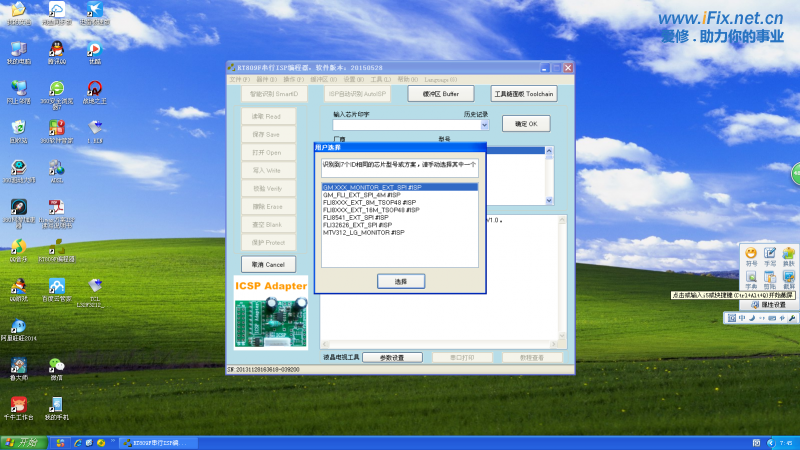Open the 我的电脑 desktop icon
This screenshot has width=800, height=450.
click(x=19, y=53)
